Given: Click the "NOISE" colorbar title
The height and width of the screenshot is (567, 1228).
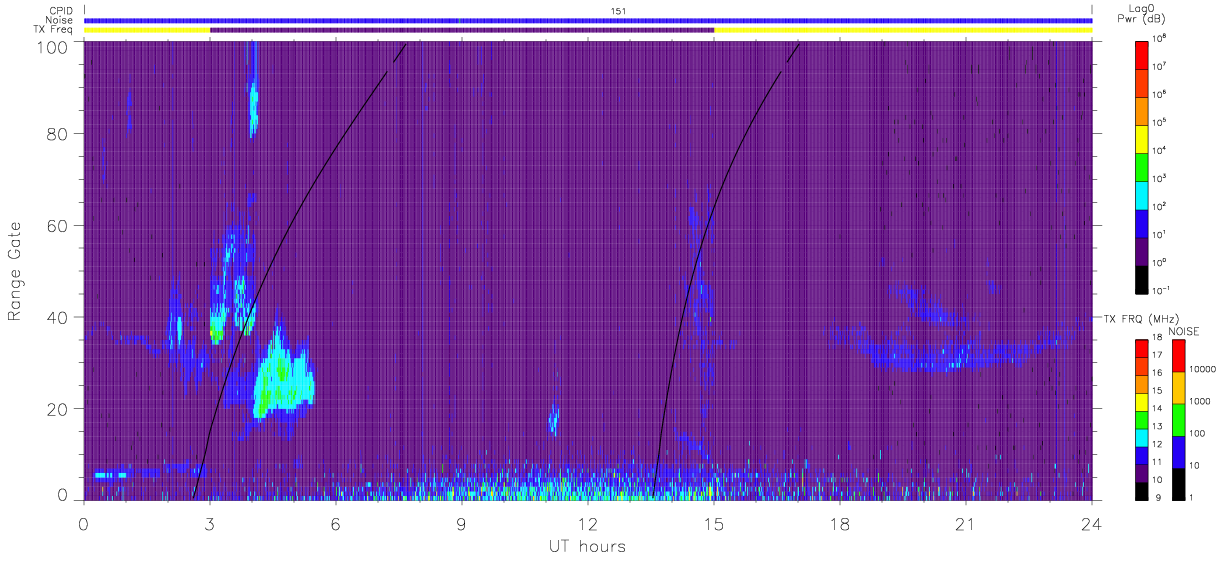Looking at the screenshot, I should [1183, 330].
